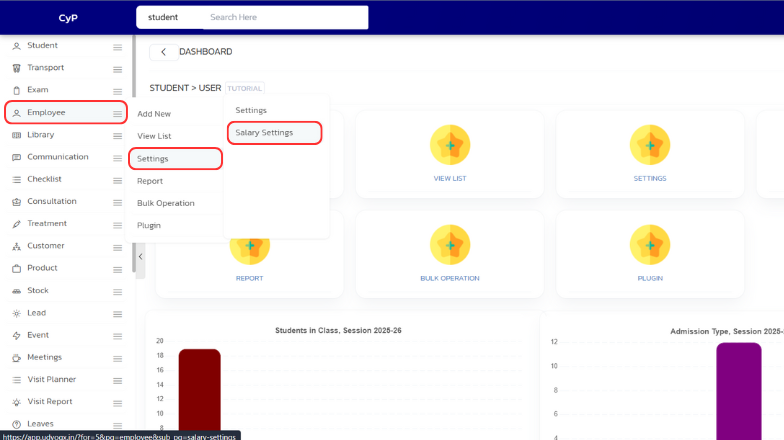Collapse the sidebar with the arrow handle
This screenshot has width=784, height=440.
(140, 257)
